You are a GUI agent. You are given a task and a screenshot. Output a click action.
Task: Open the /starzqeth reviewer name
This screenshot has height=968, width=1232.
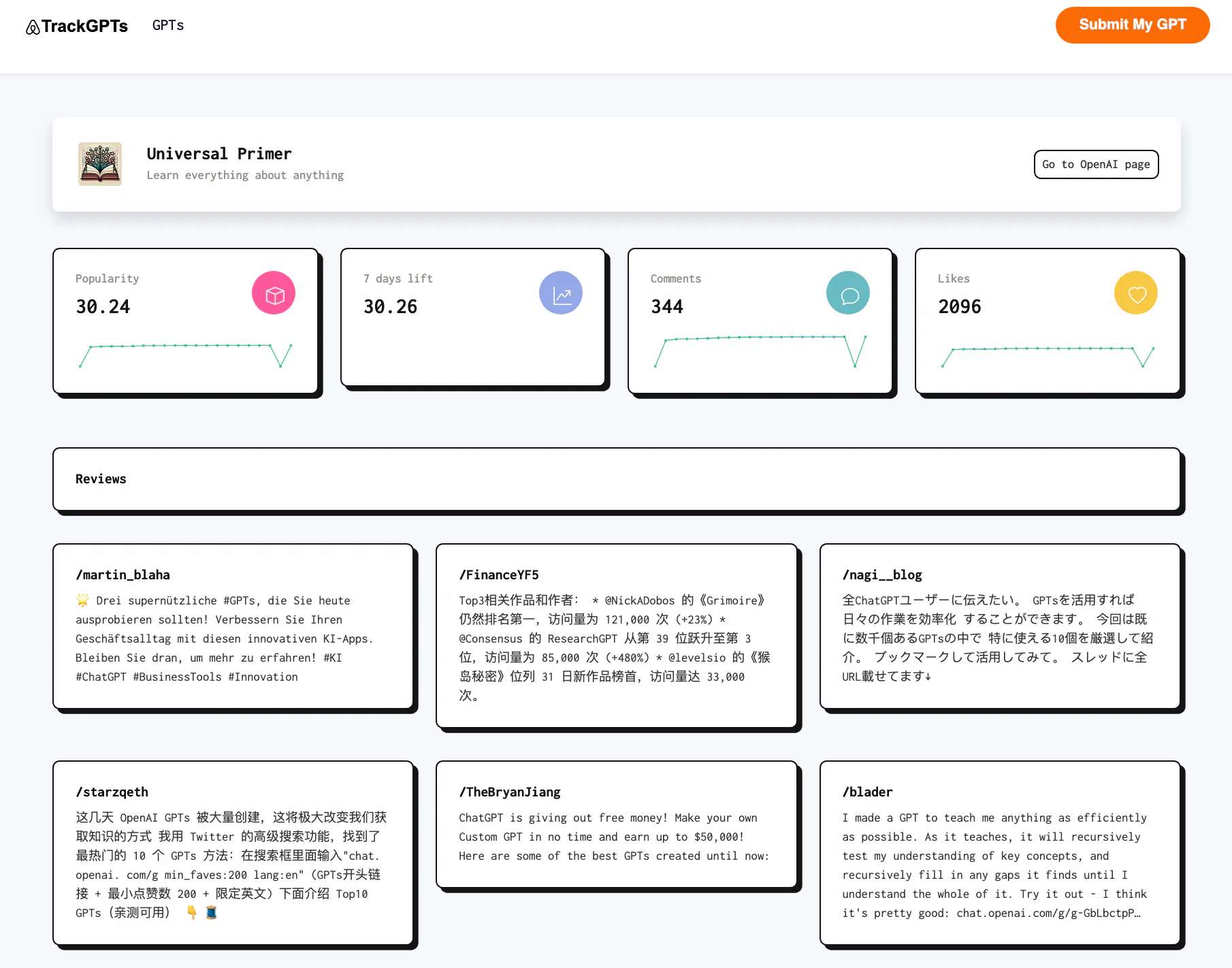tap(112, 792)
